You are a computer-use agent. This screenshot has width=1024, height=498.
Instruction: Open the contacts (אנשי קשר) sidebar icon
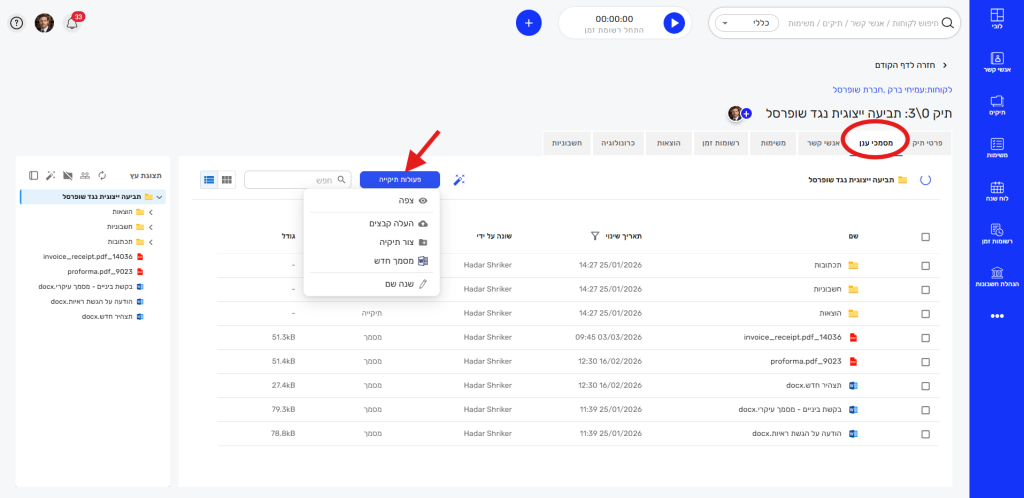point(996,62)
